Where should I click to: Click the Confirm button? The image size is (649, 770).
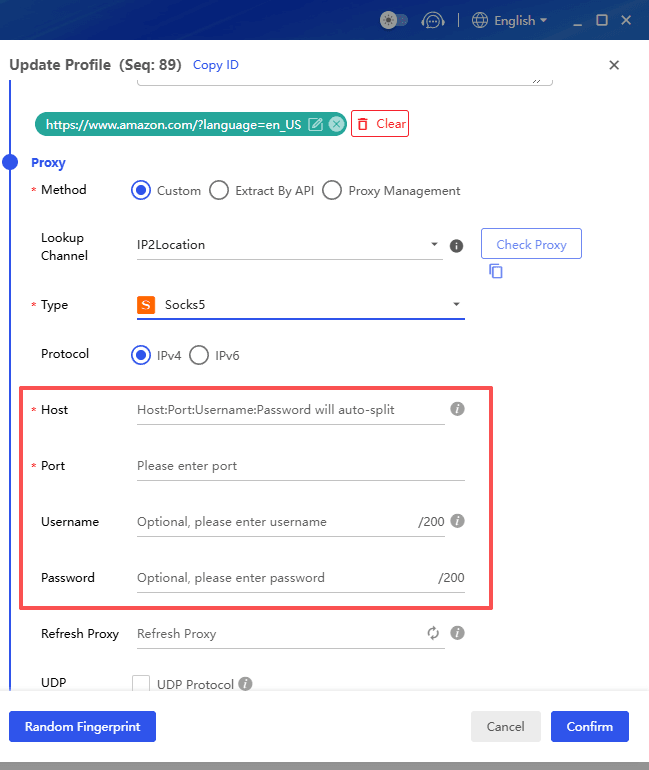[590, 726]
